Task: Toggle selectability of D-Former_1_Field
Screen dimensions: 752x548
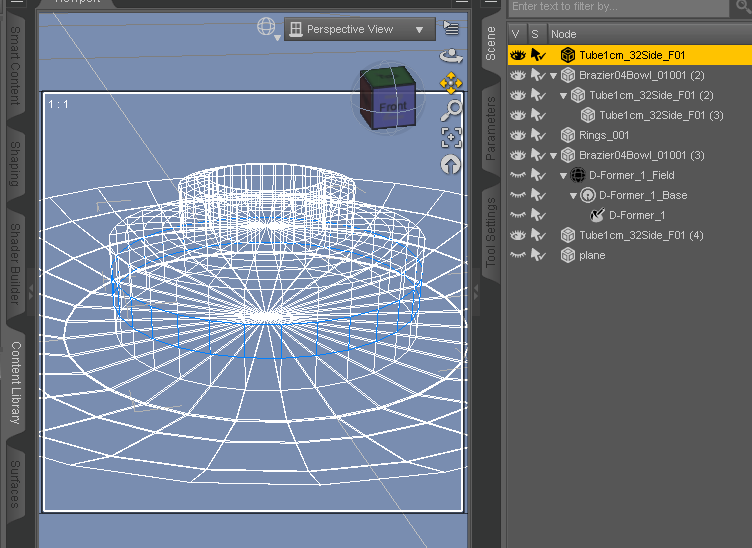Action: pyautogui.click(x=538, y=175)
